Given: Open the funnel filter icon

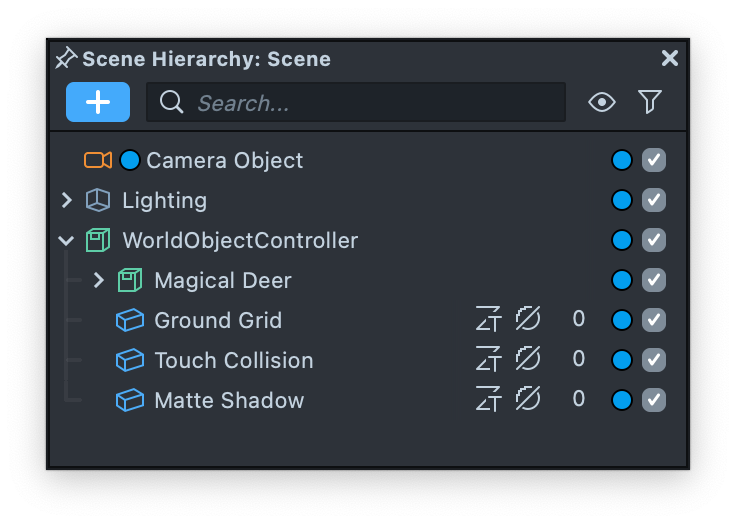Looking at the screenshot, I should pos(650,102).
